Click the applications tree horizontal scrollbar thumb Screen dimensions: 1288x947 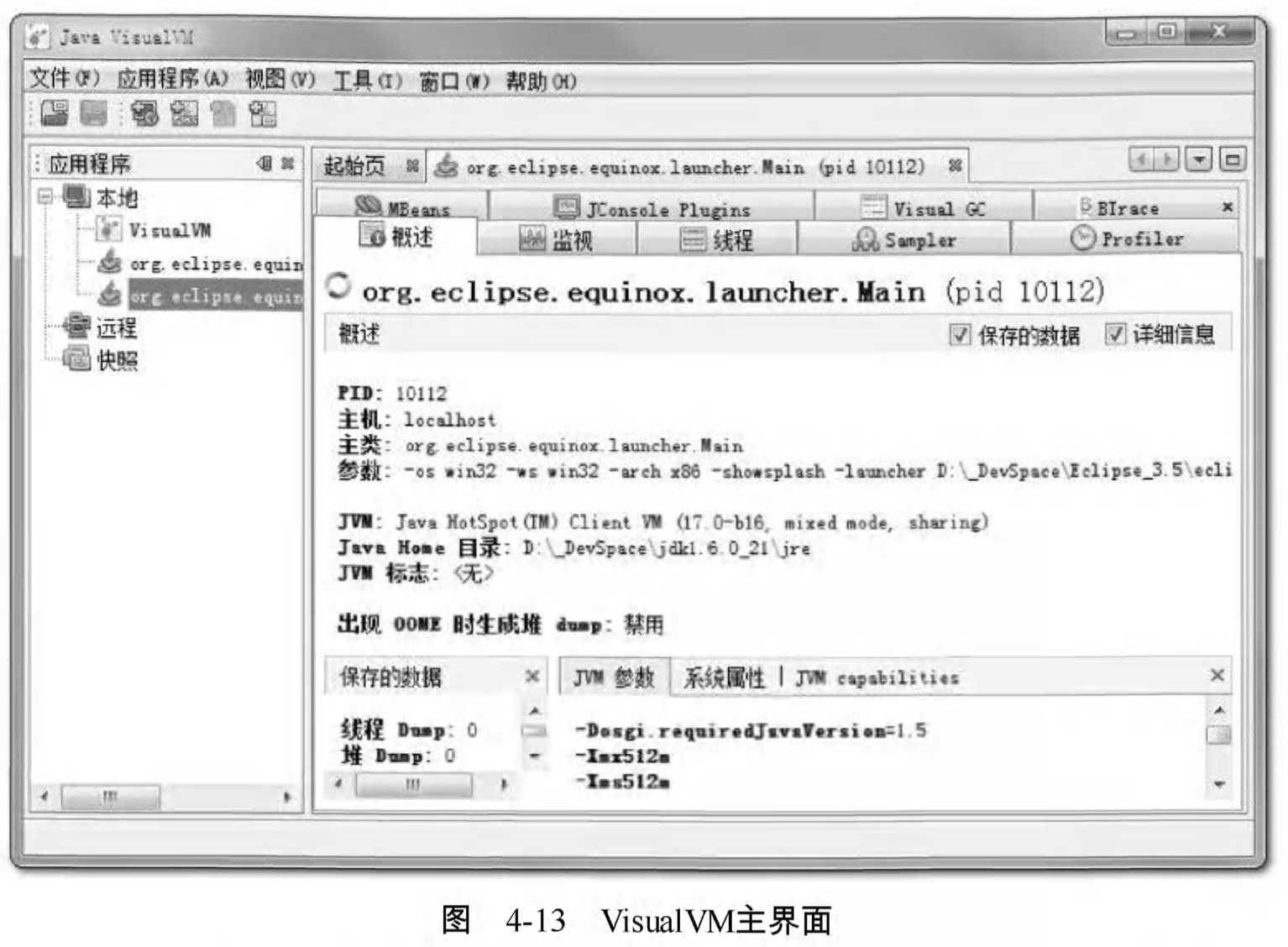click(x=111, y=796)
